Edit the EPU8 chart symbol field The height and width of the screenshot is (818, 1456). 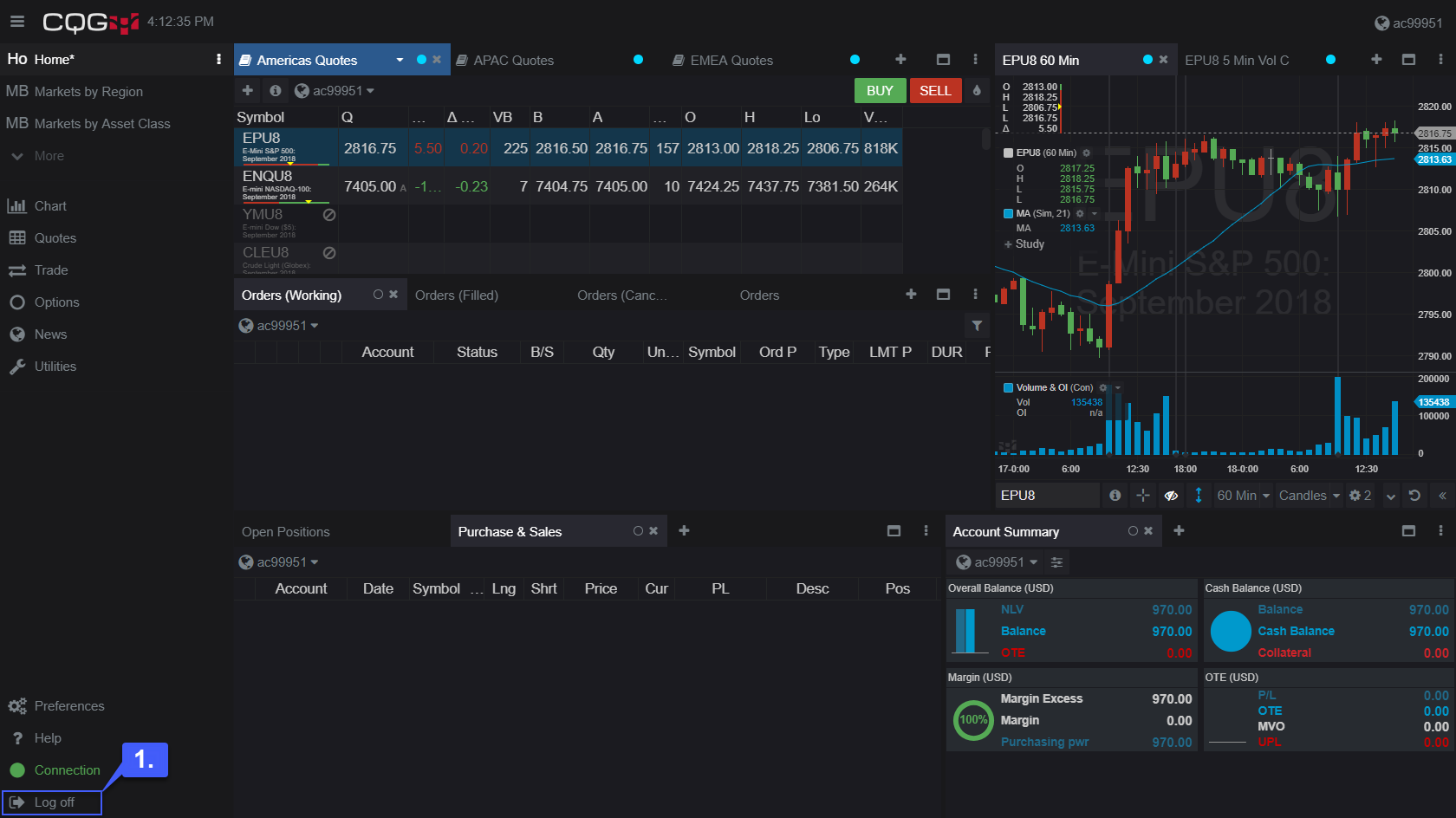pos(1047,496)
